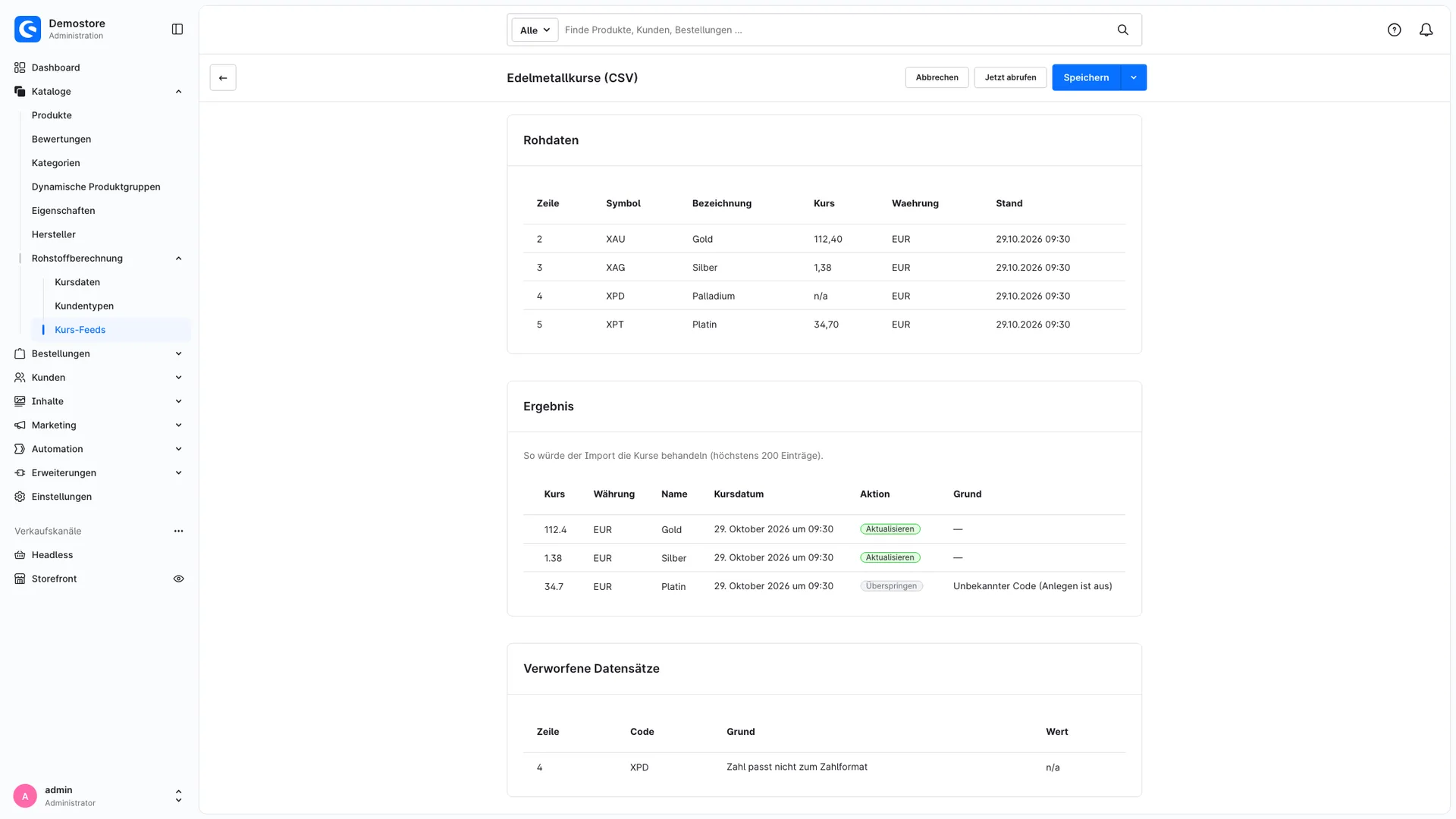
Task: Click the Automation icon
Action: [x=20, y=449]
